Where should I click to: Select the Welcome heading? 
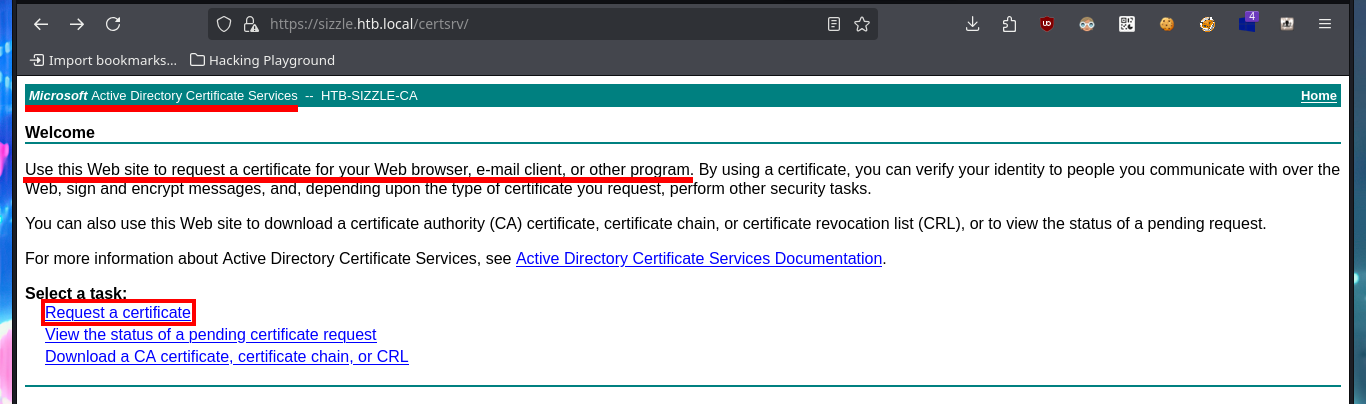pos(60,132)
